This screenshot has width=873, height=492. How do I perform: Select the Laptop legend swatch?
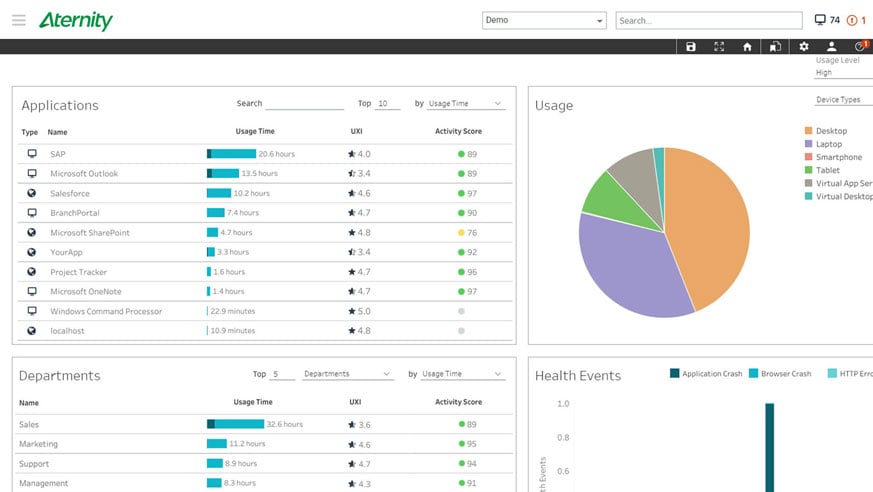click(x=808, y=144)
